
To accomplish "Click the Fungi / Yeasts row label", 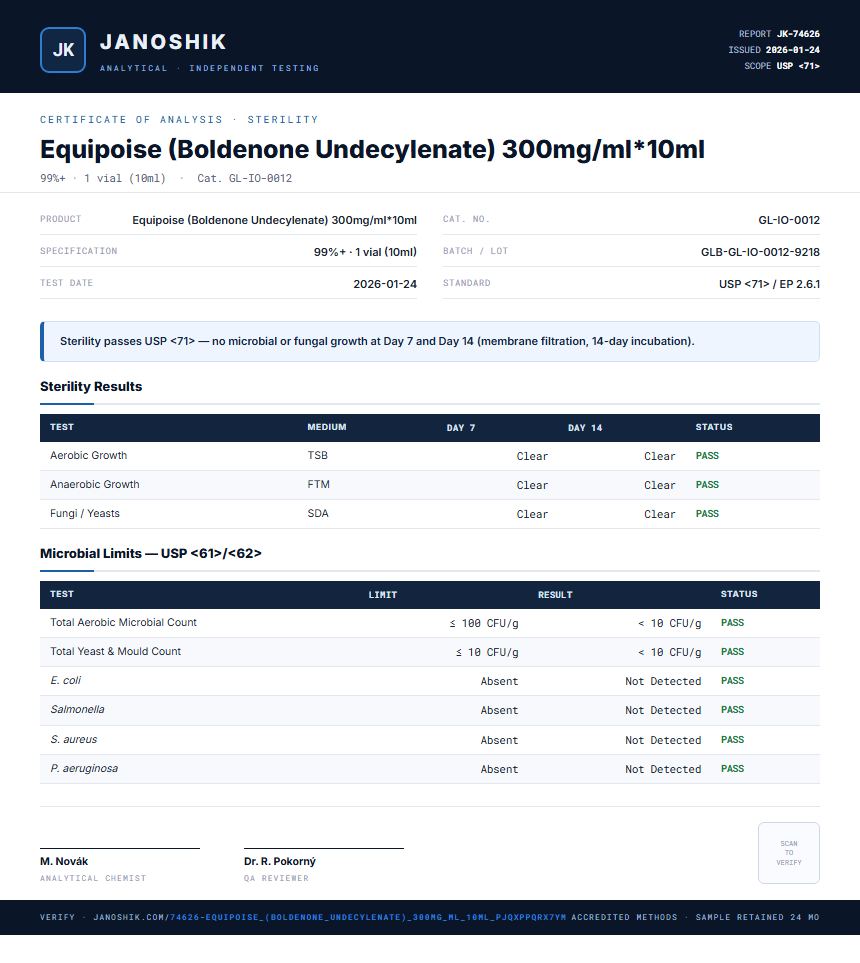I will pos(85,513).
